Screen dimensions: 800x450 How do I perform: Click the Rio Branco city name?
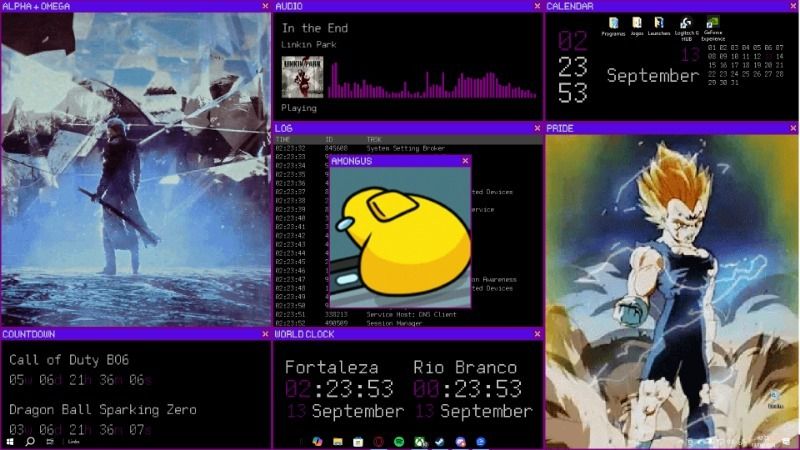tap(465, 367)
